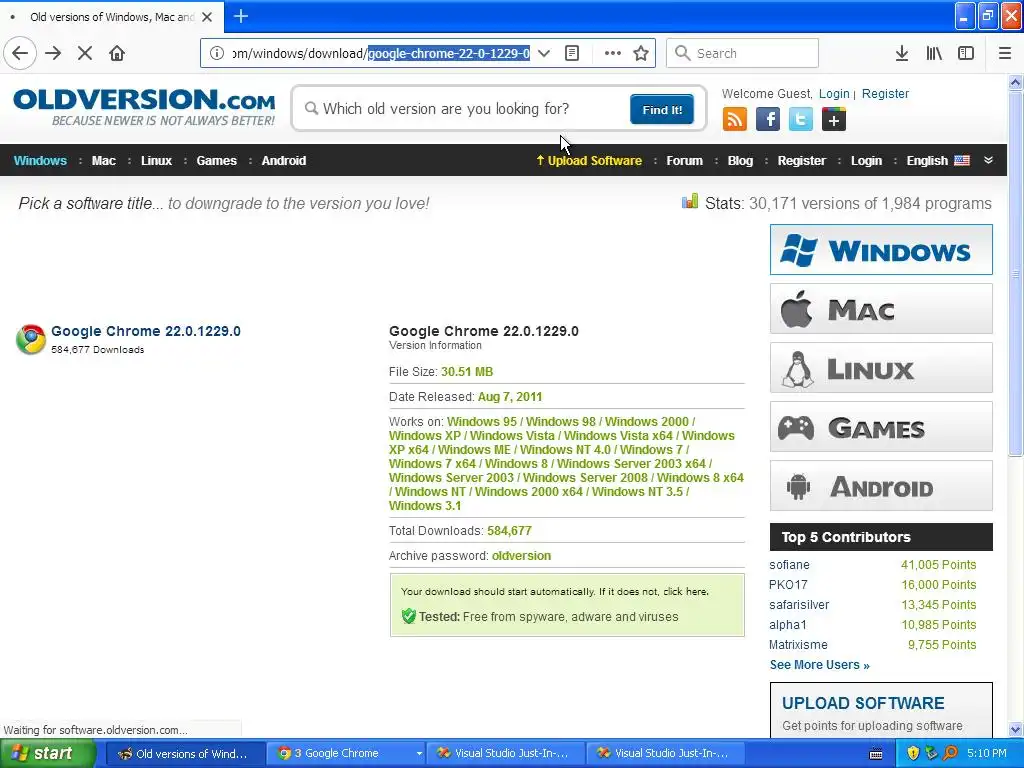Click Upload Software in navigation bar
Viewport: 1024px width, 768px height.
pyautogui.click(x=588, y=161)
